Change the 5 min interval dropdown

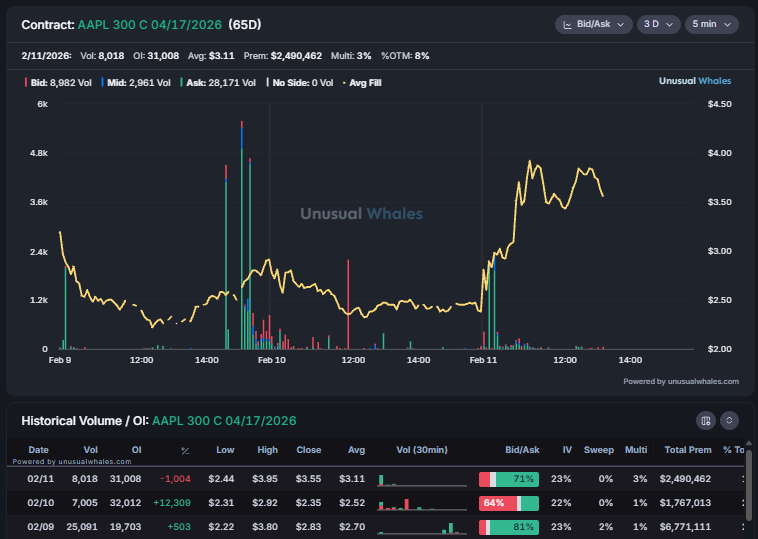pos(711,24)
